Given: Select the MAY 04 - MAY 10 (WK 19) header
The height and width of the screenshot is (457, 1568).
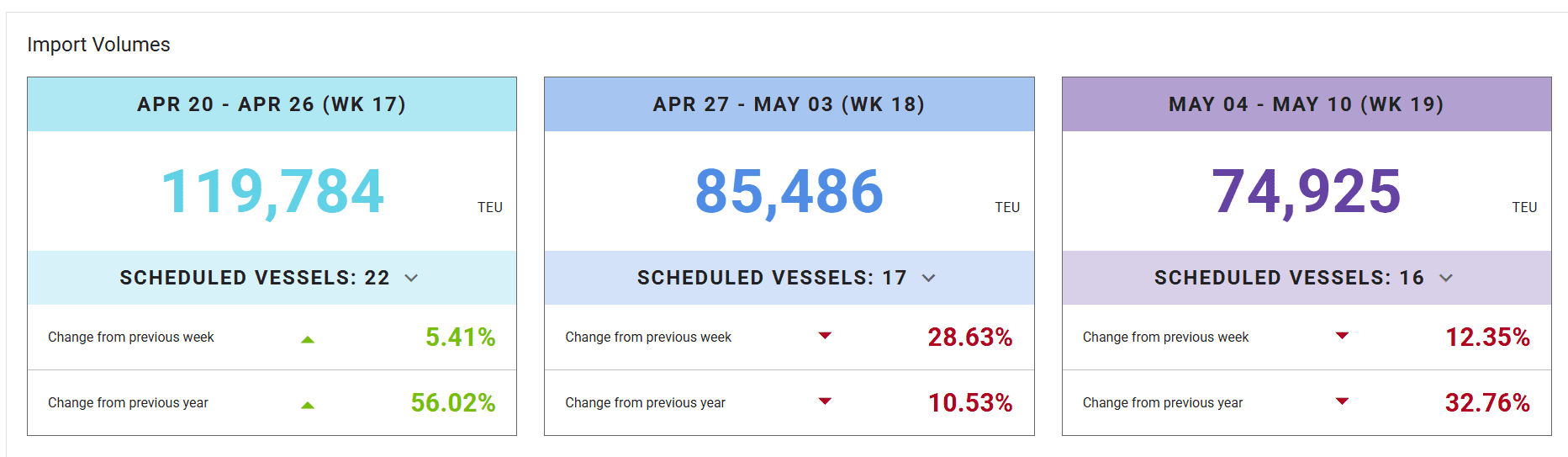Looking at the screenshot, I should [1306, 104].
